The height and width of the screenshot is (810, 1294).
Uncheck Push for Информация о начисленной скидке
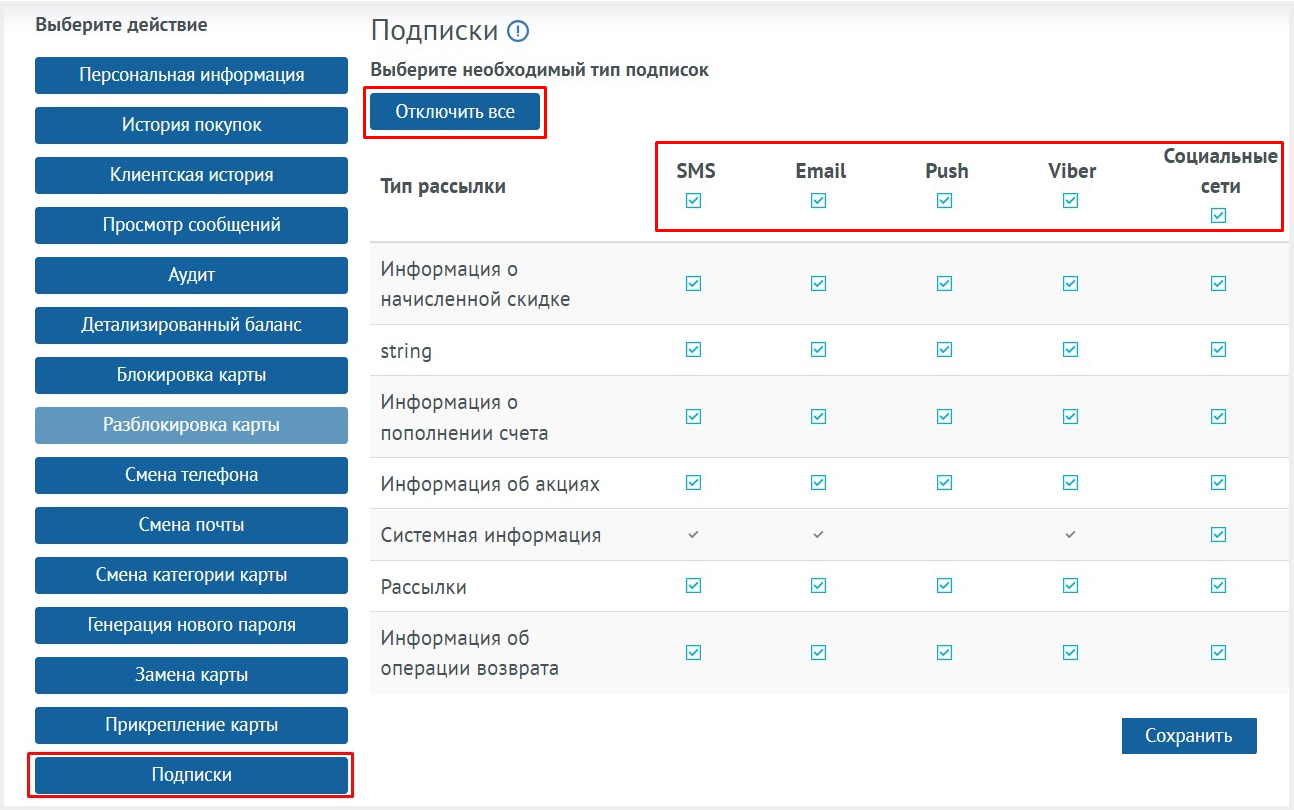click(x=945, y=283)
